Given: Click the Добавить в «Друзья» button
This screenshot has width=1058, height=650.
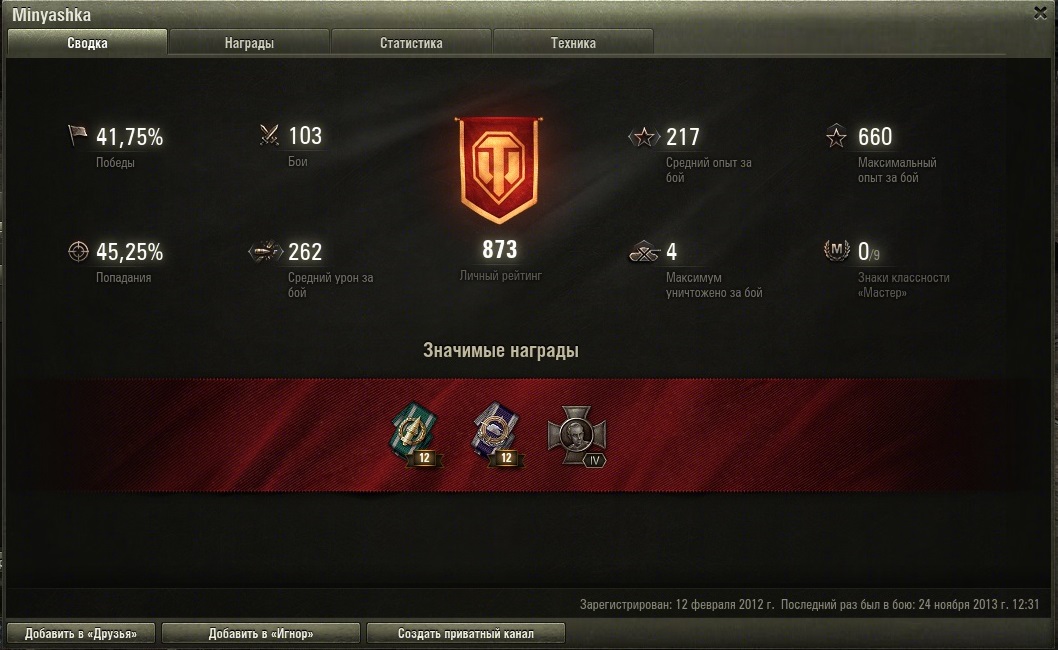Looking at the screenshot, I should (81, 634).
